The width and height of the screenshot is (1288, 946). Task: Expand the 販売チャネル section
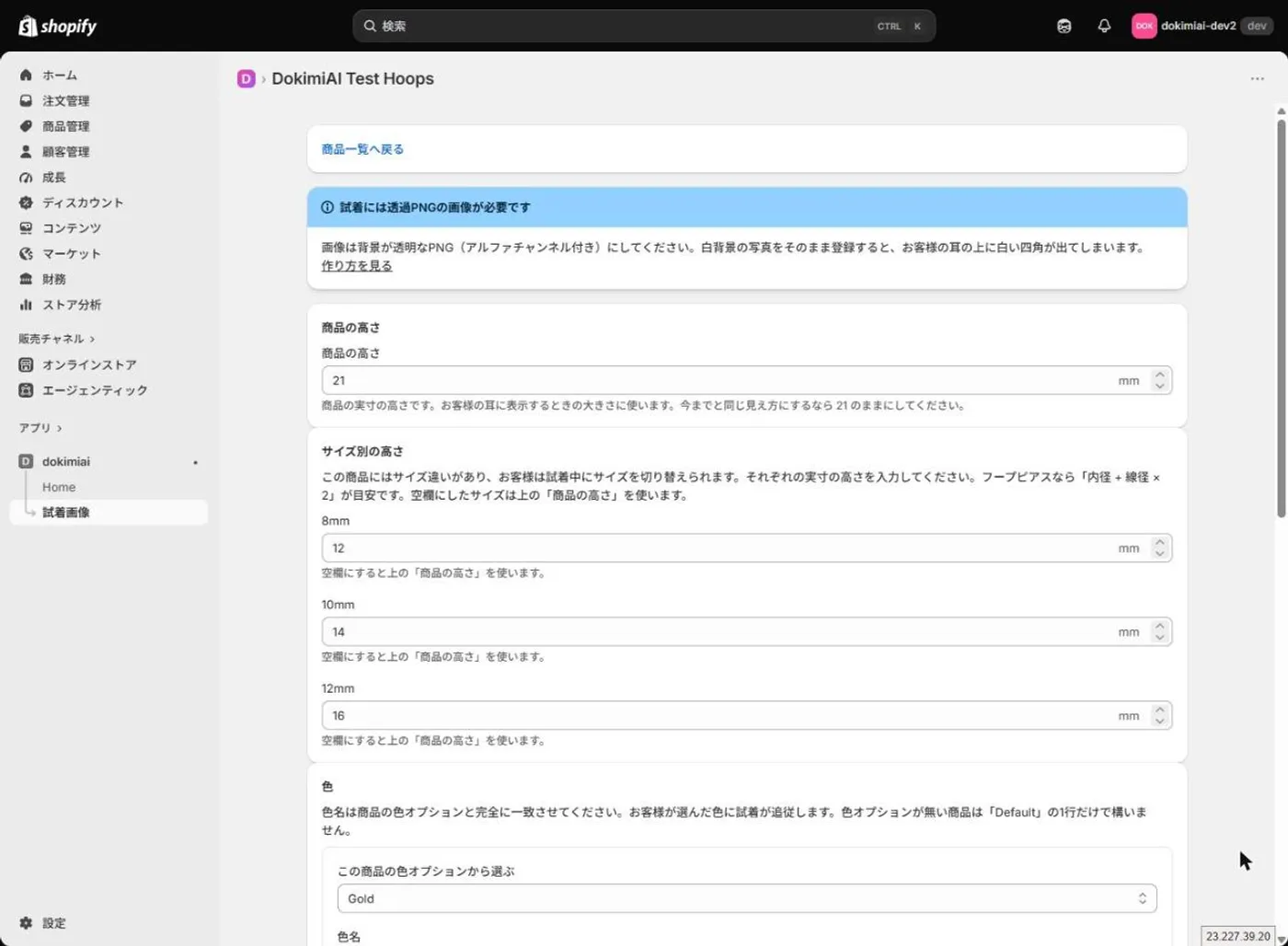click(x=56, y=339)
